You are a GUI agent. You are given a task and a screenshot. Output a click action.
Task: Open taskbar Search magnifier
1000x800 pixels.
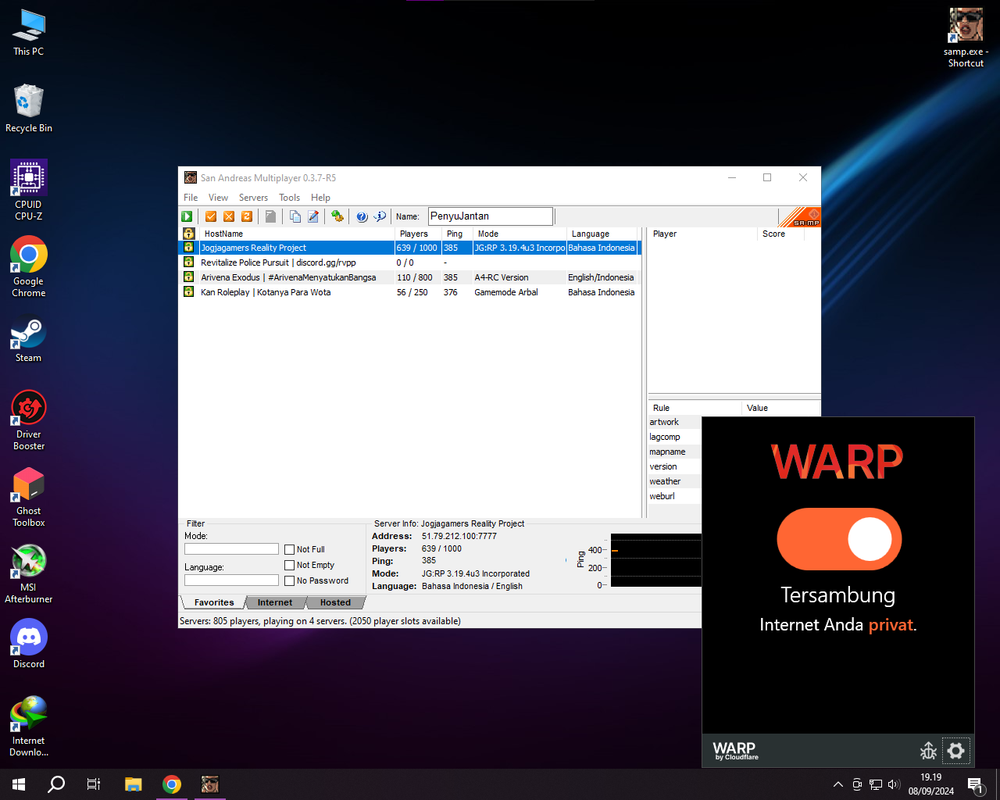(x=56, y=785)
